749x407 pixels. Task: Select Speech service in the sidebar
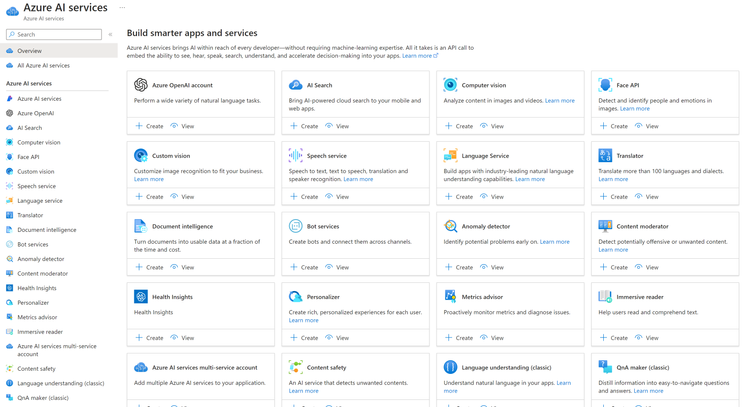36,186
